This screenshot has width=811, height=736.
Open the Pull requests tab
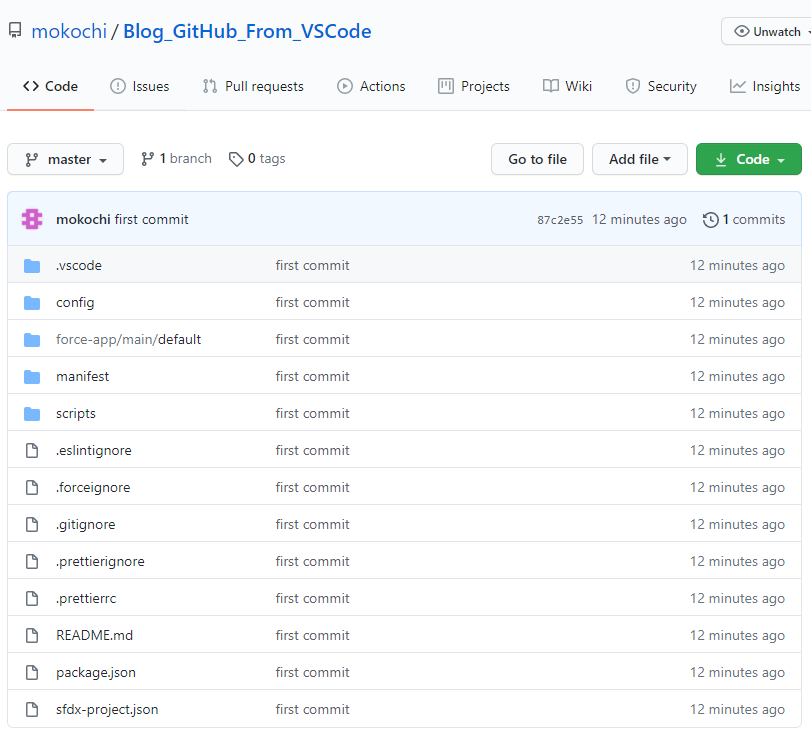click(x=253, y=86)
